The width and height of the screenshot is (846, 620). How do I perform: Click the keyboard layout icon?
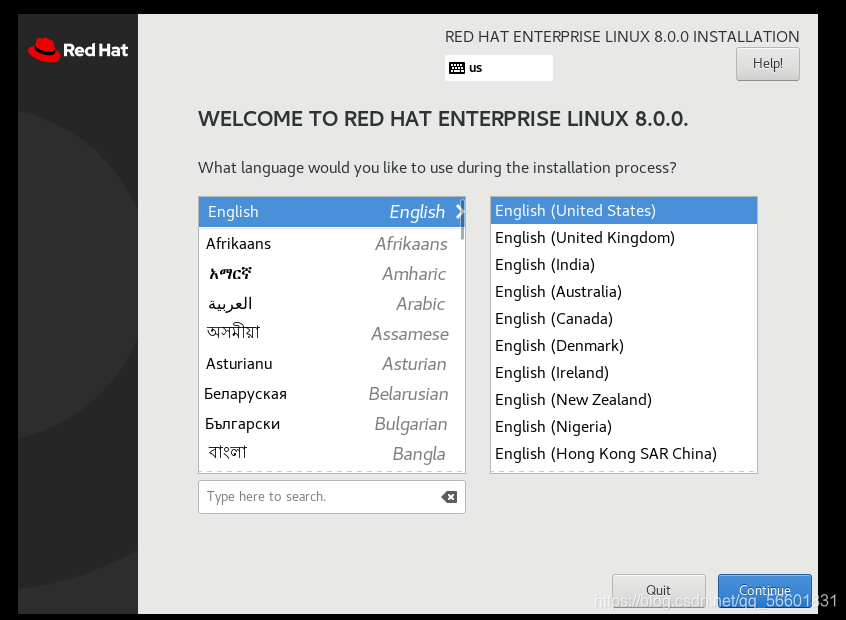[456, 68]
